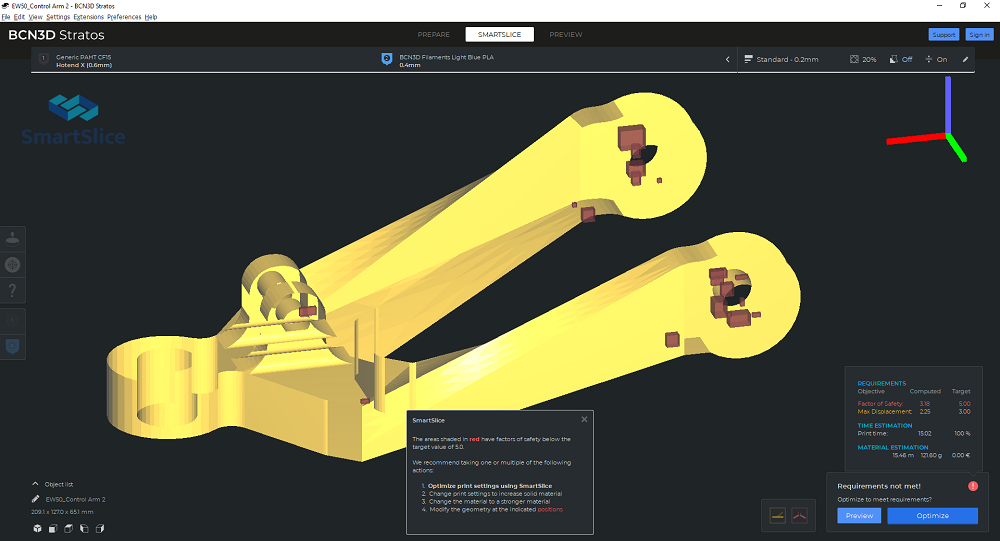Viewport: 1000px width, 541px height.
Task: Click the red 'positions' link
Action: tap(550, 509)
